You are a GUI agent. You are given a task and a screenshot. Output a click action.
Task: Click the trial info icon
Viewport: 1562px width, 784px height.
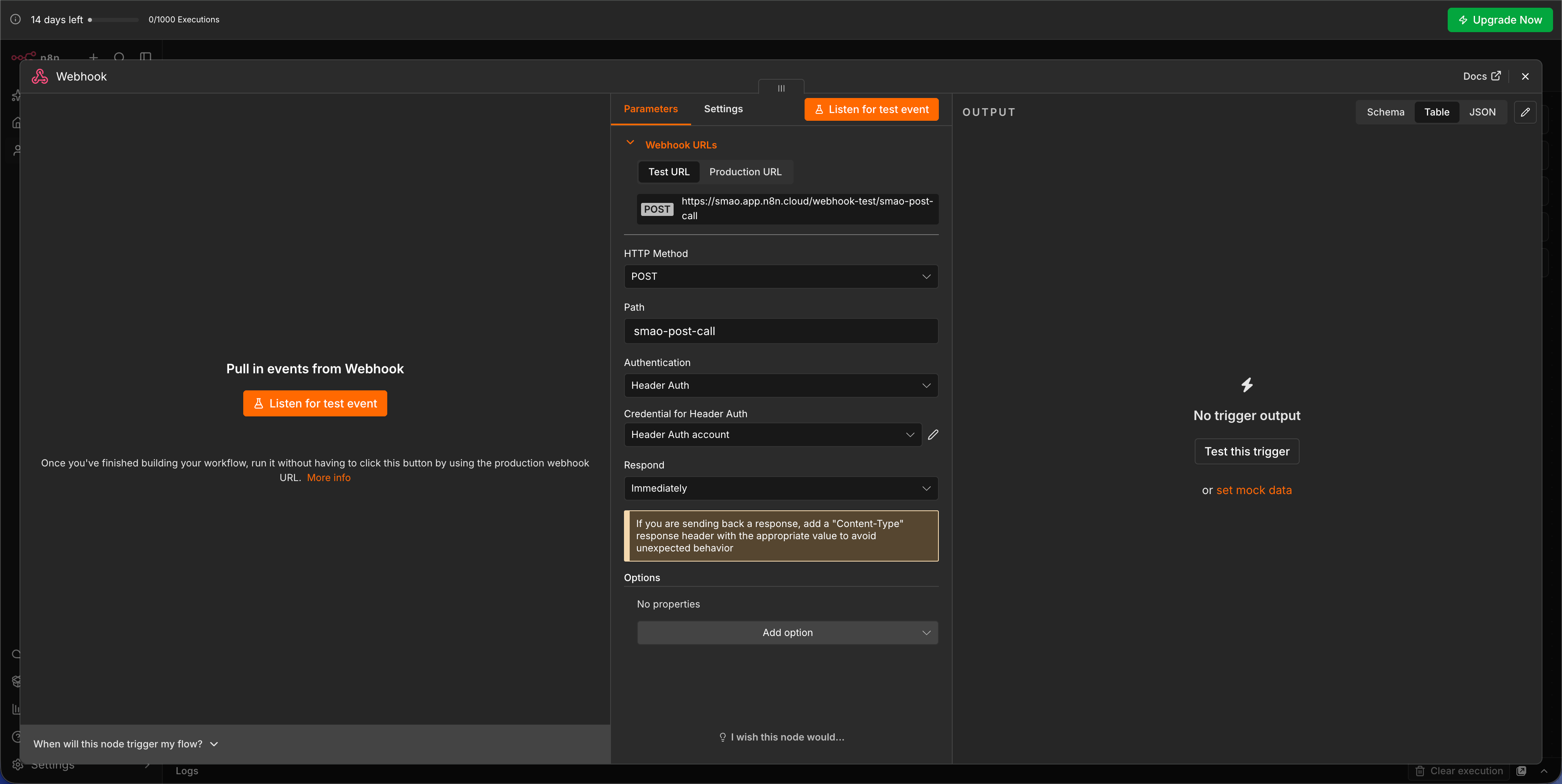tap(15, 20)
